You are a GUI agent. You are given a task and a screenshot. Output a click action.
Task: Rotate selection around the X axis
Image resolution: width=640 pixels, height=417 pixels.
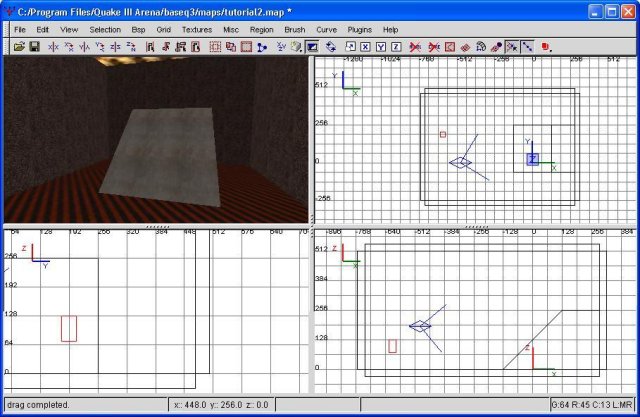click(x=69, y=47)
